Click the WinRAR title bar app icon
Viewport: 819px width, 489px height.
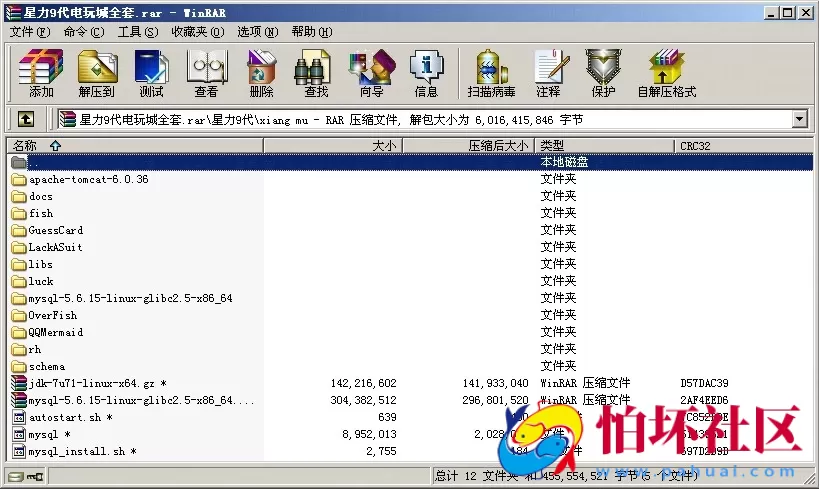(13, 12)
